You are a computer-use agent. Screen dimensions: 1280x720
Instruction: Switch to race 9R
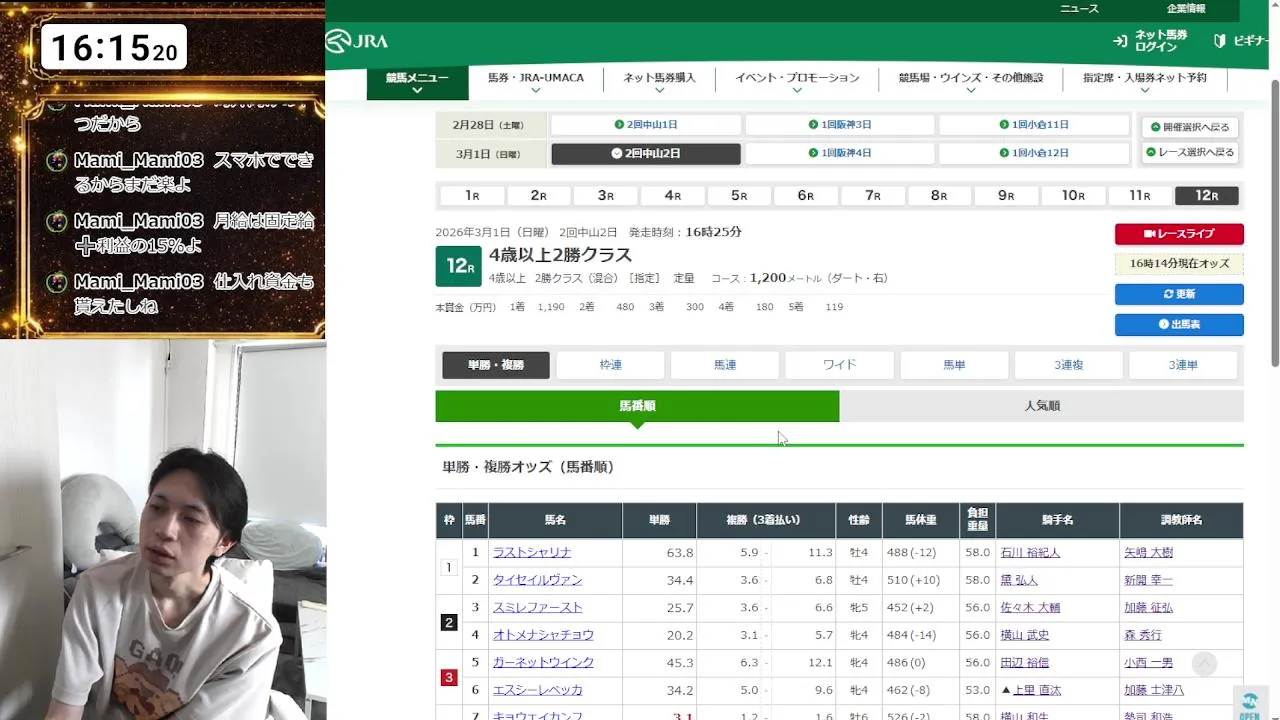click(1006, 196)
